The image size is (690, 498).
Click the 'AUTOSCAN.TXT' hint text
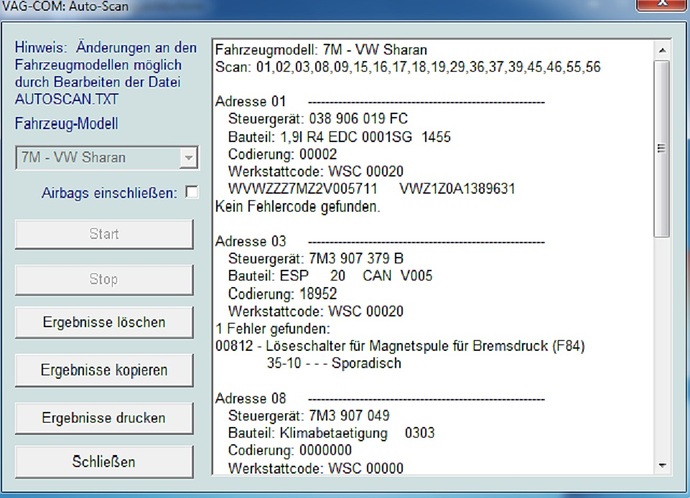(66, 99)
